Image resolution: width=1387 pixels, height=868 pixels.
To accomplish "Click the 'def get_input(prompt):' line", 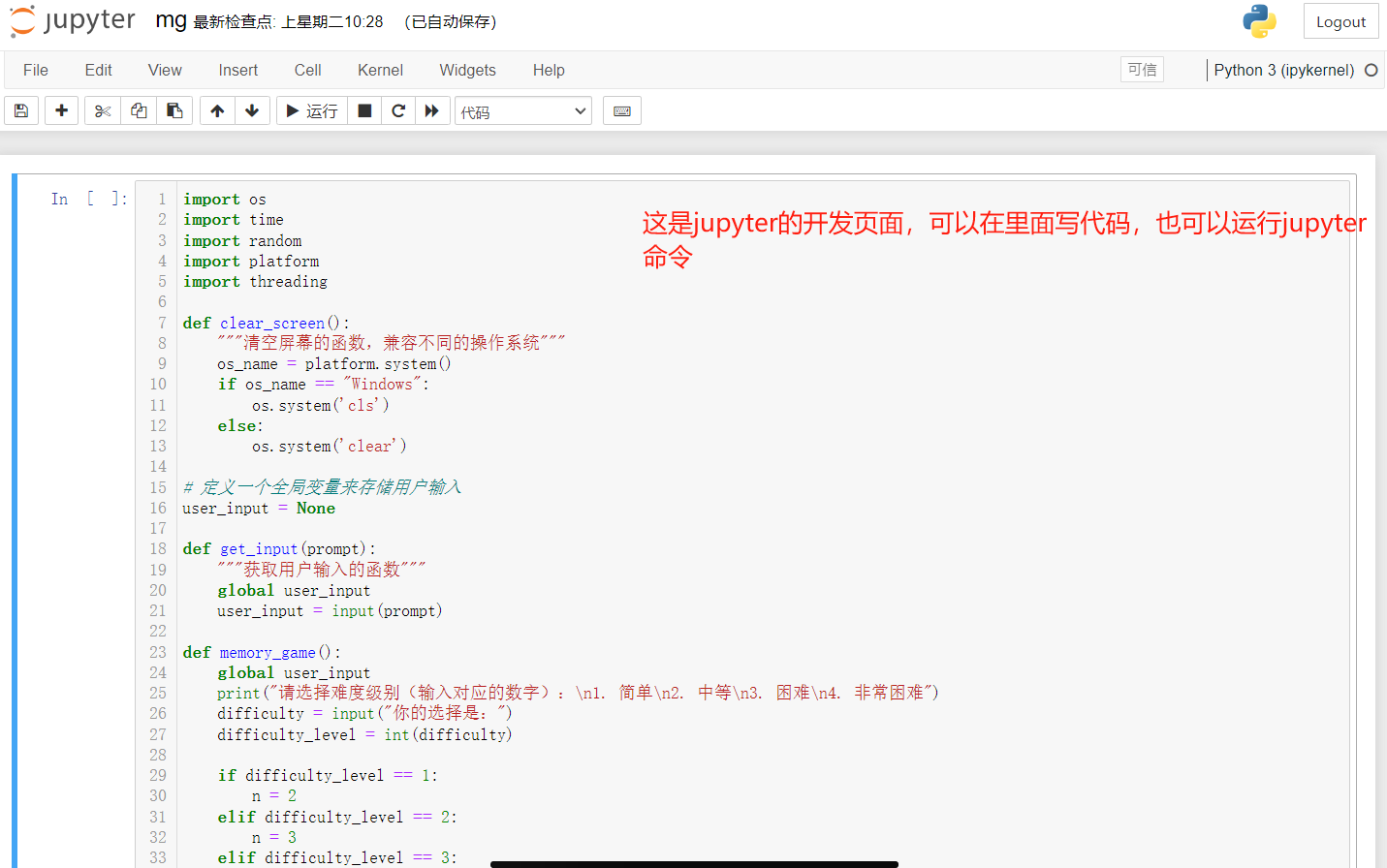I will click(279, 549).
